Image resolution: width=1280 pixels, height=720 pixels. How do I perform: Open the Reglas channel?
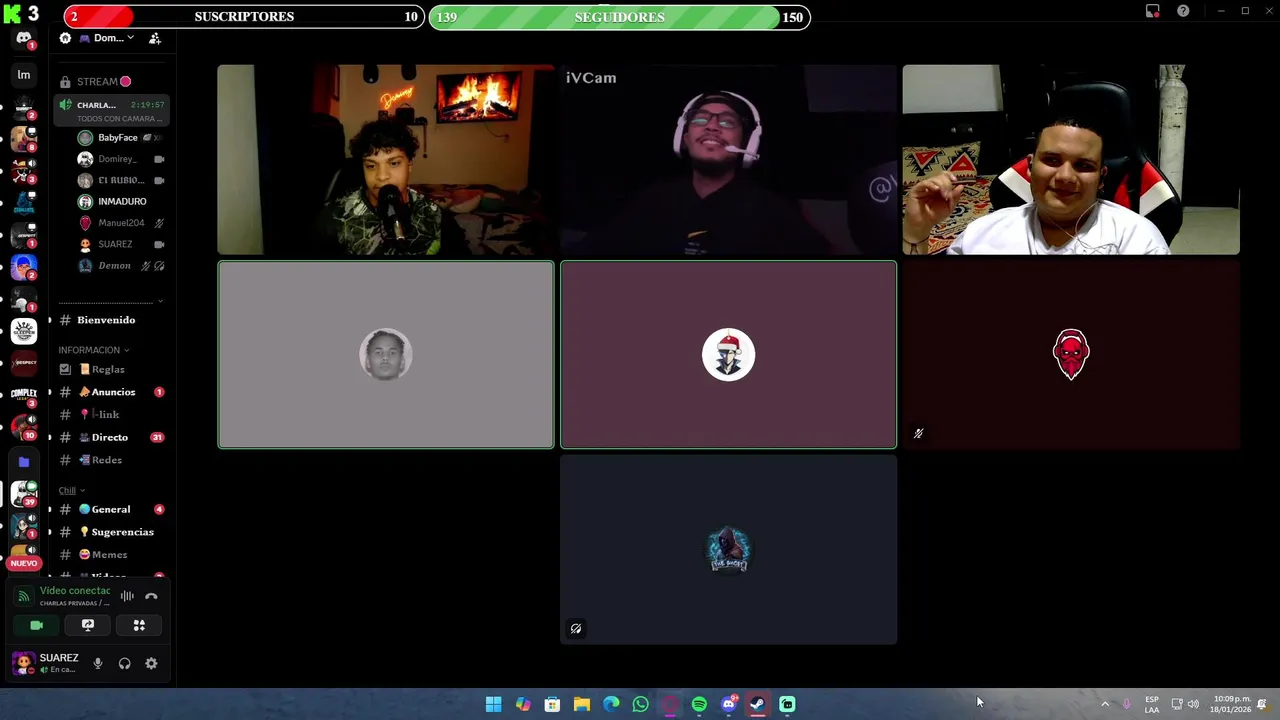pyautogui.click(x=110, y=369)
